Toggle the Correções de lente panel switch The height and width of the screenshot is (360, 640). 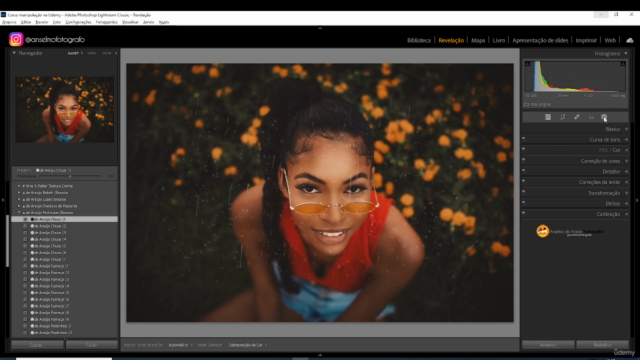pyautogui.click(x=524, y=181)
